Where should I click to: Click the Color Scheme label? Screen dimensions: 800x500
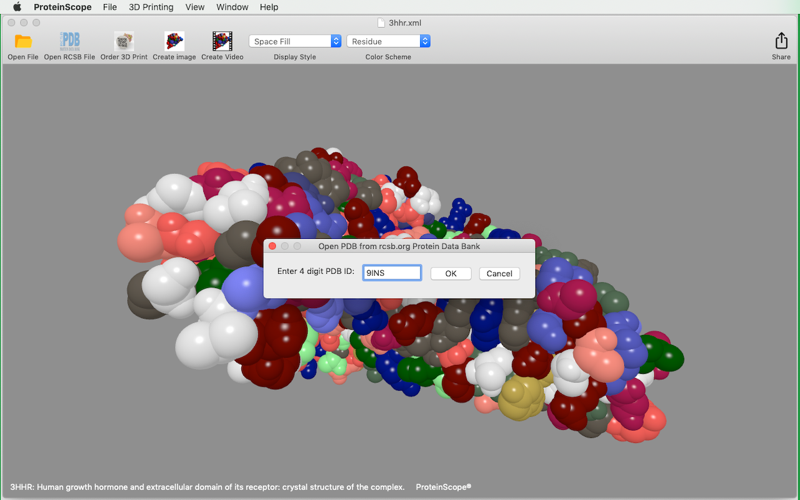388,57
